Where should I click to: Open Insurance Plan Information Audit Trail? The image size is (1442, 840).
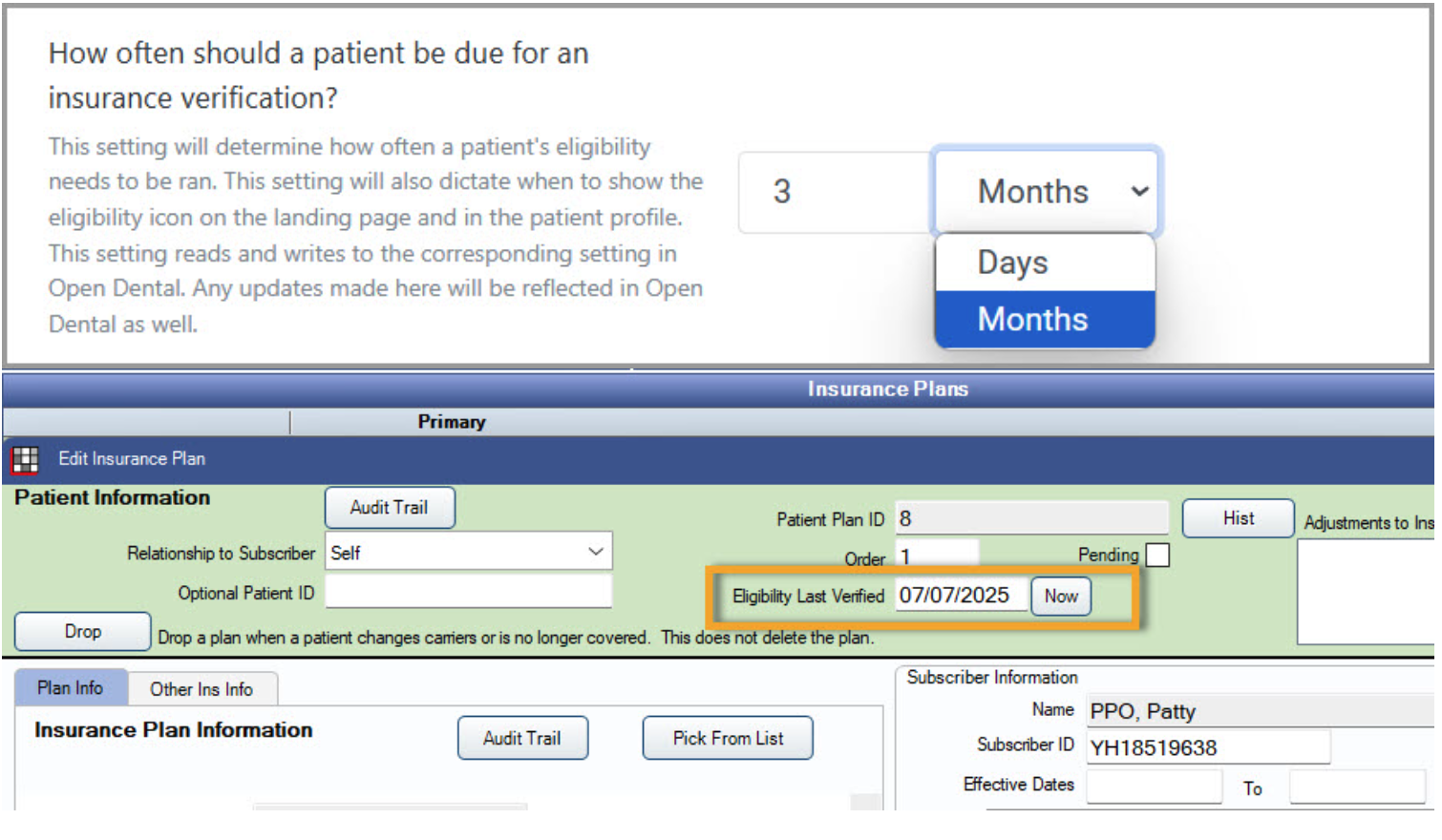522,738
